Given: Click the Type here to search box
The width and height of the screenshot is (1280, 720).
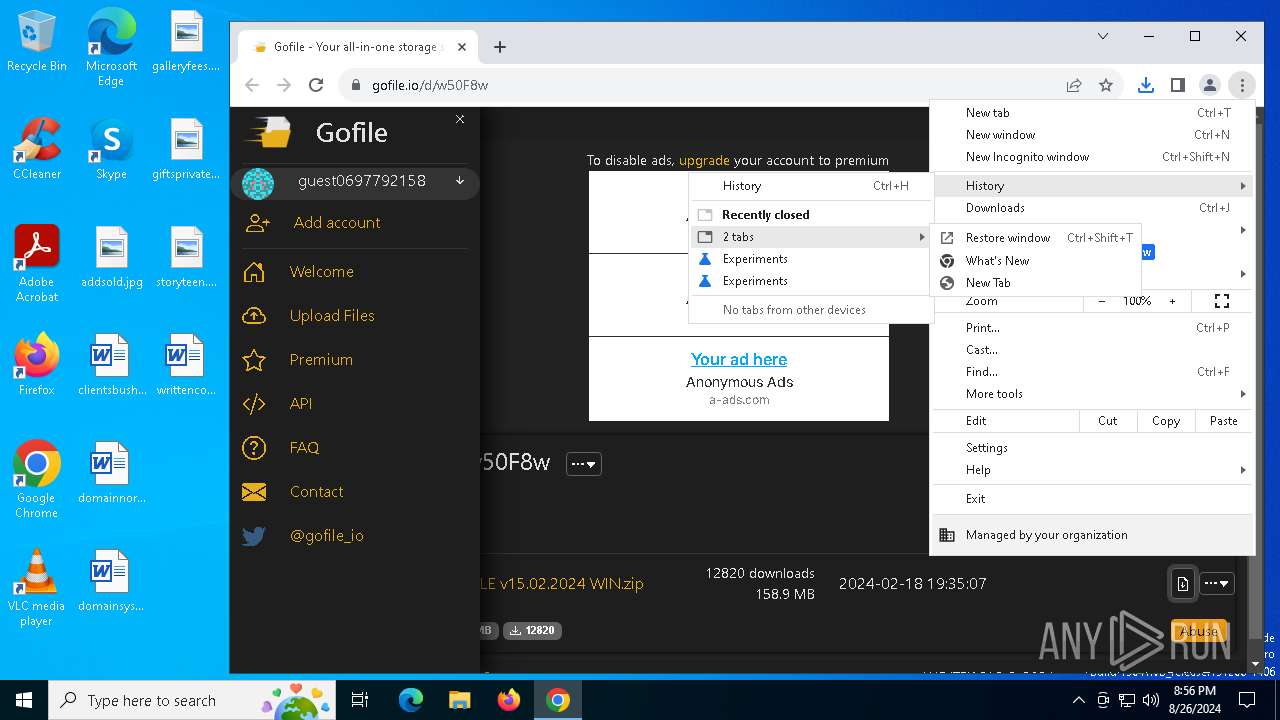Looking at the screenshot, I should pos(194,700).
